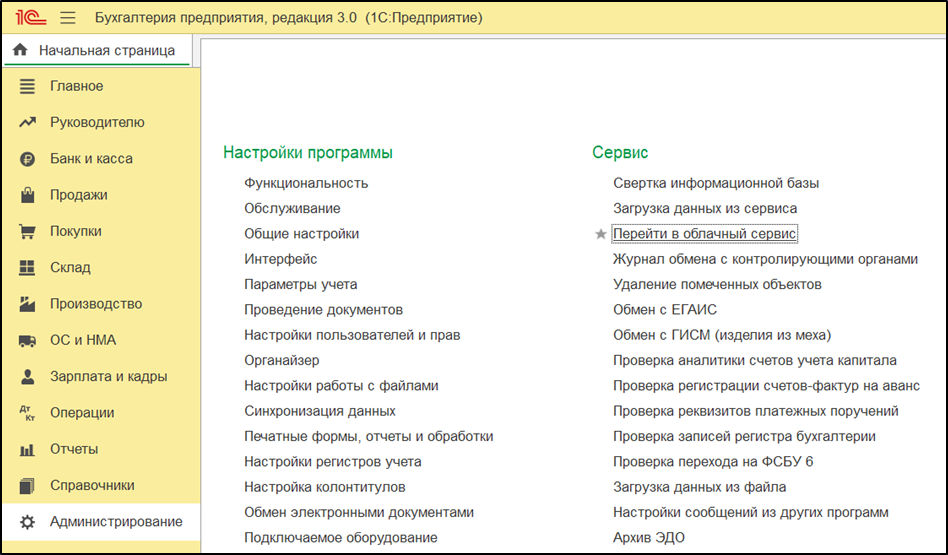Open ОС и НМА section label
The image size is (948, 555).
pyautogui.click(x=83, y=340)
